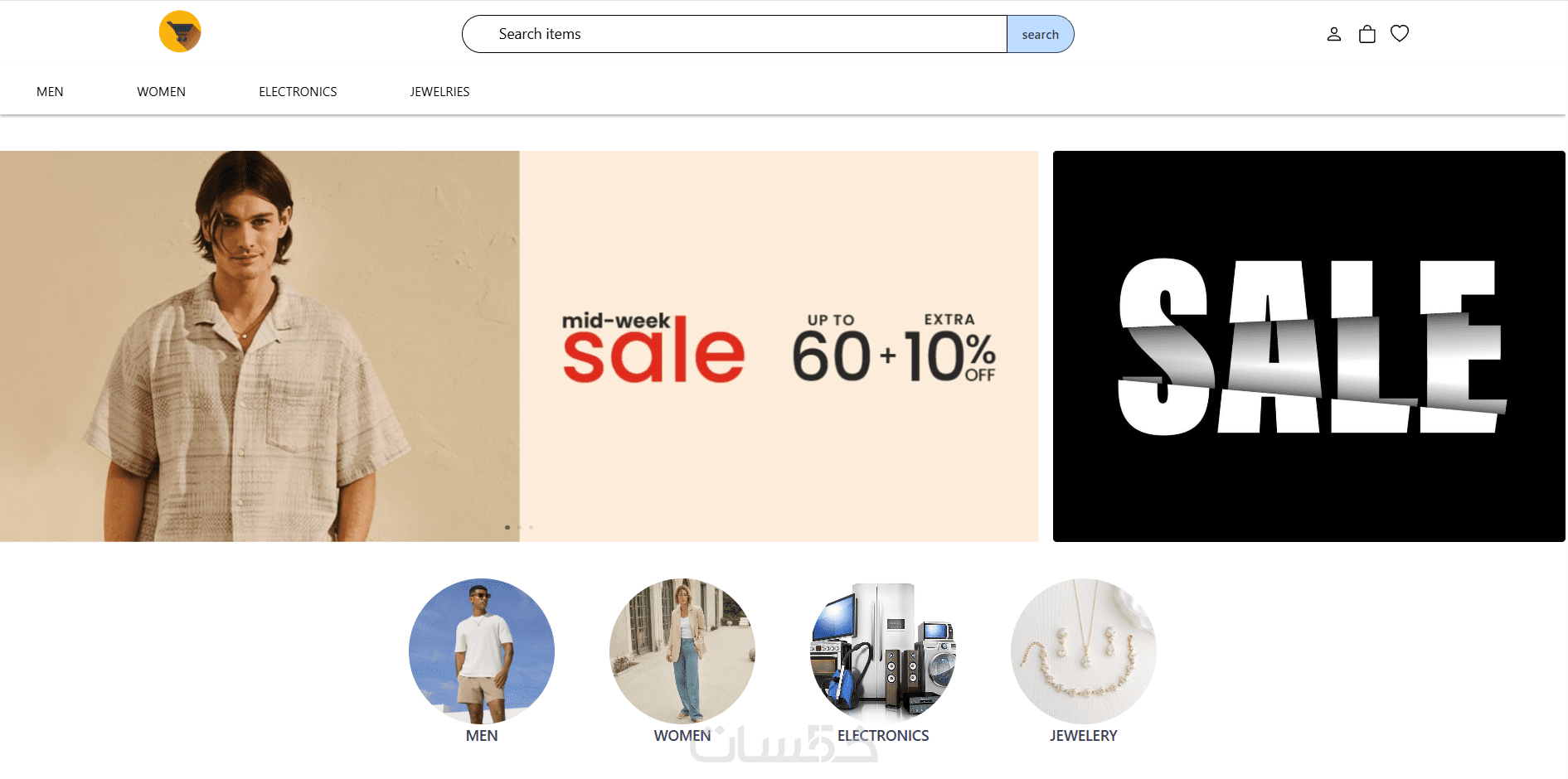Click the JEWELERY label under the necklace image
Image resolution: width=1568 pixels, height=779 pixels.
[1084, 736]
